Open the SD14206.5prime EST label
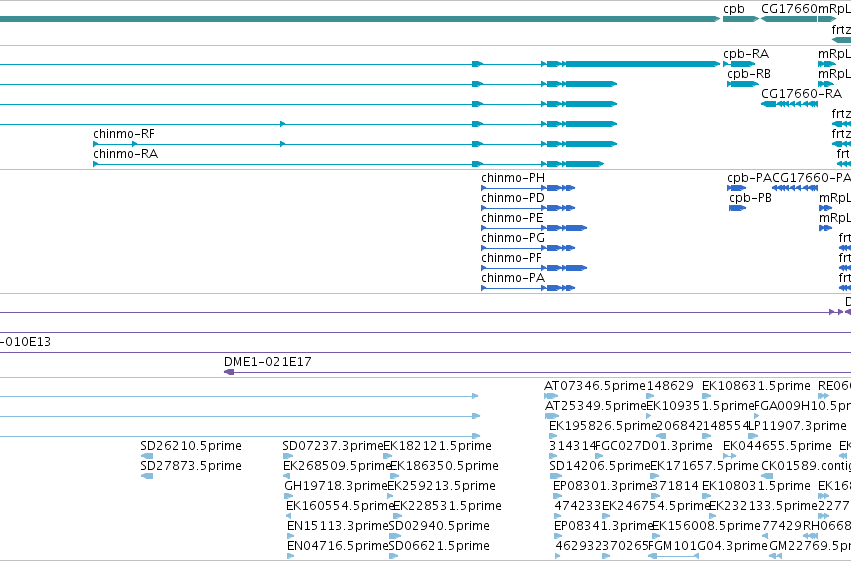 pos(600,466)
